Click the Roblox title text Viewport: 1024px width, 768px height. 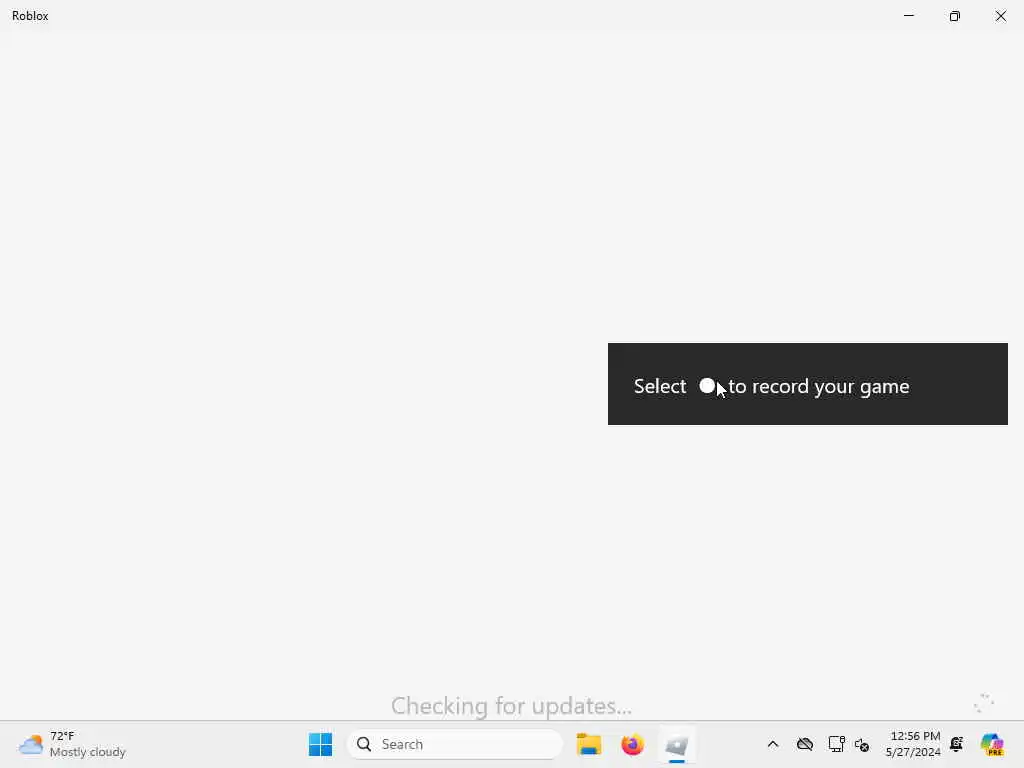pos(30,16)
